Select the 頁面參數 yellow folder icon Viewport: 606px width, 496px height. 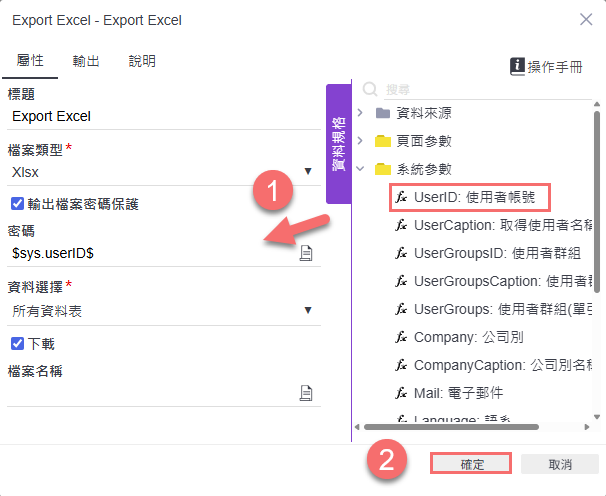[x=383, y=141]
